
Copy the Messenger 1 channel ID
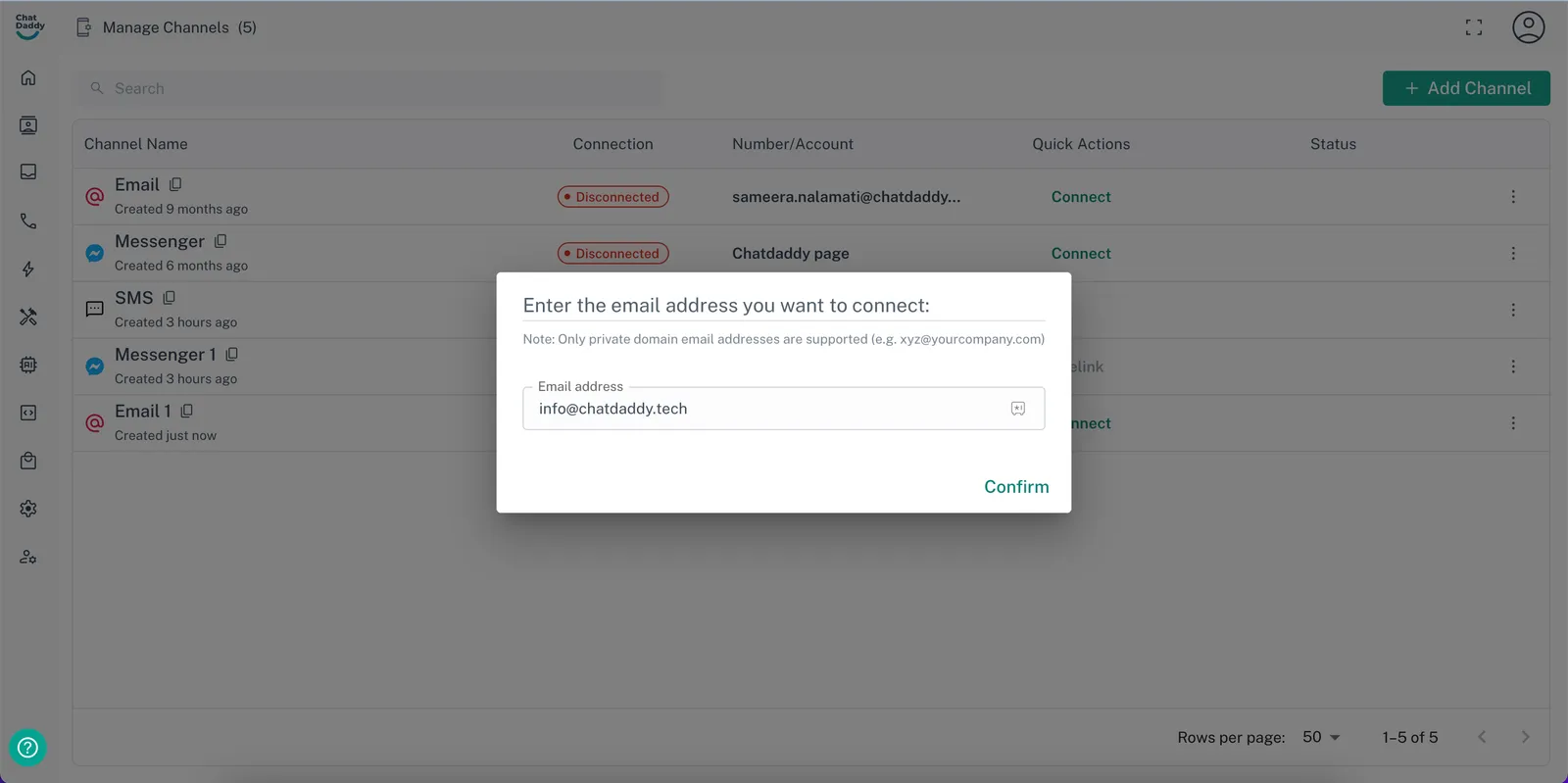[x=232, y=355]
